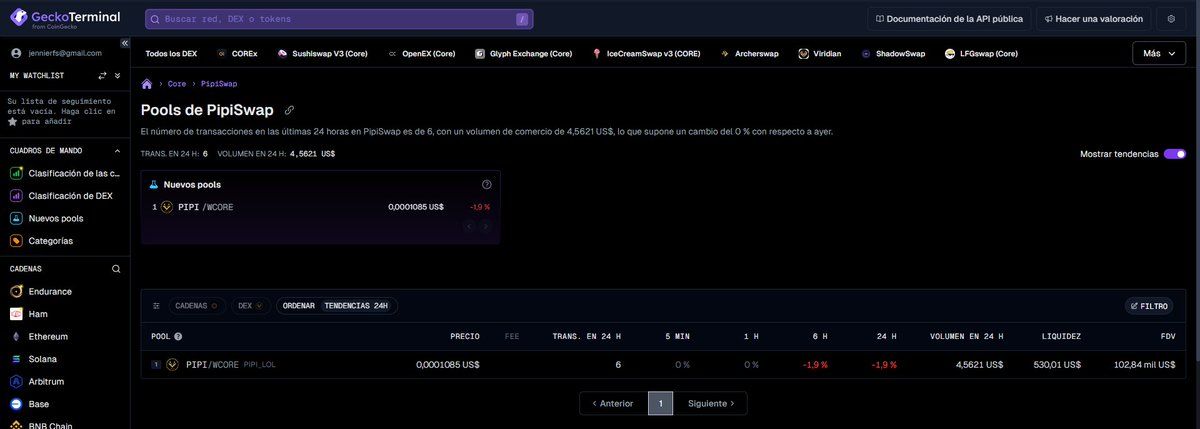Click the next arrow in Nuevos pools card
The height and width of the screenshot is (429, 1200).
pos(486,227)
